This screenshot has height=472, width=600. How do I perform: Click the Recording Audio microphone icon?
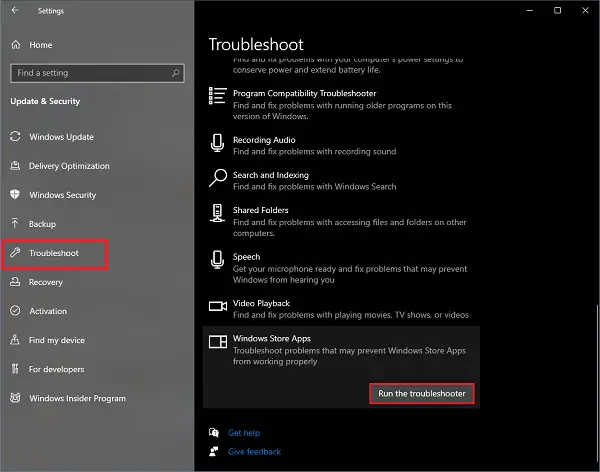[217, 143]
